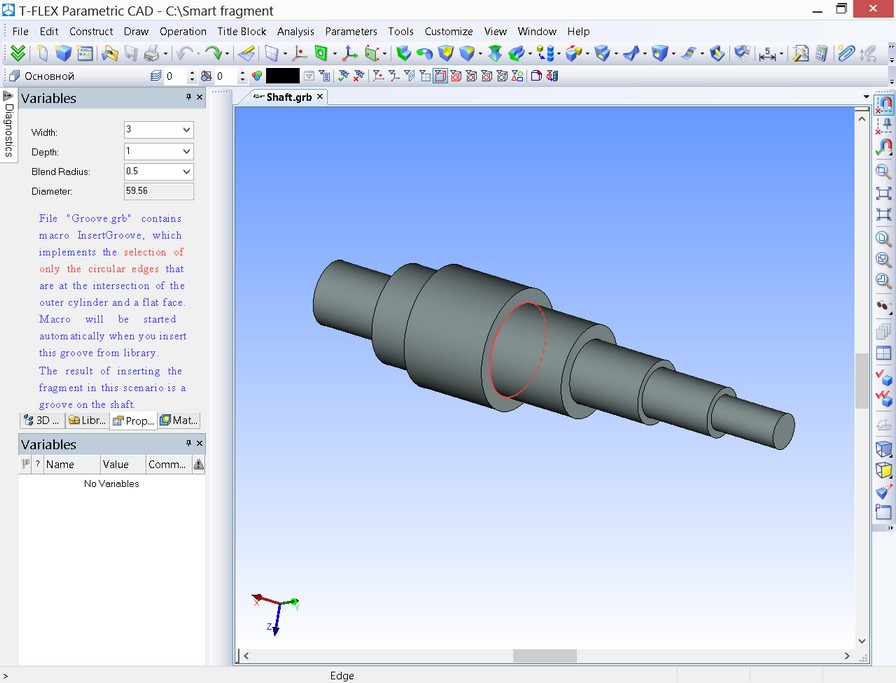Click the green Finish double-checkmark icon
This screenshot has width=896, height=683.
pyautogui.click(x=18, y=54)
